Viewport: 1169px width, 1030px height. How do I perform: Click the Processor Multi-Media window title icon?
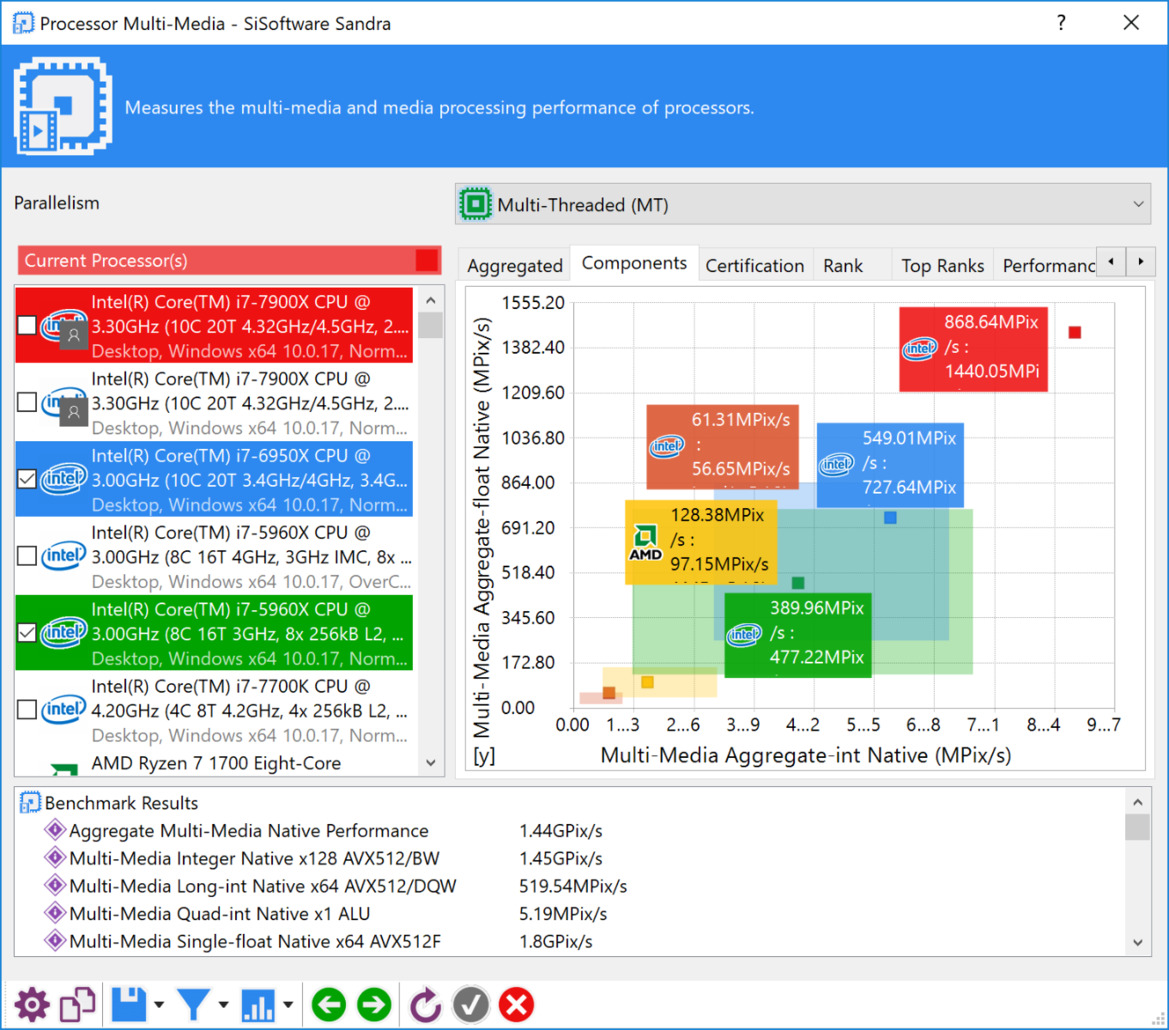coord(22,23)
